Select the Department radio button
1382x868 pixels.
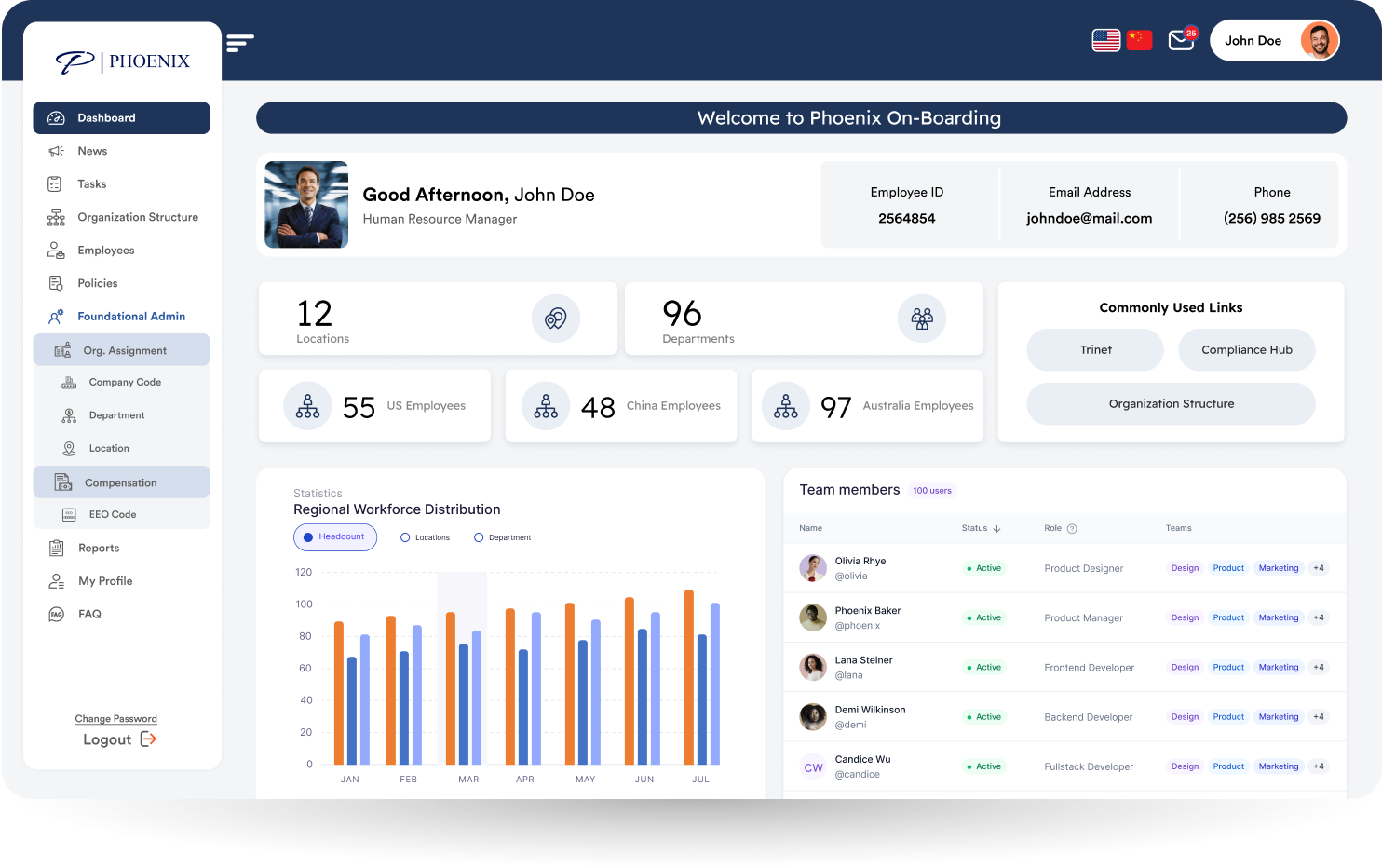(478, 537)
